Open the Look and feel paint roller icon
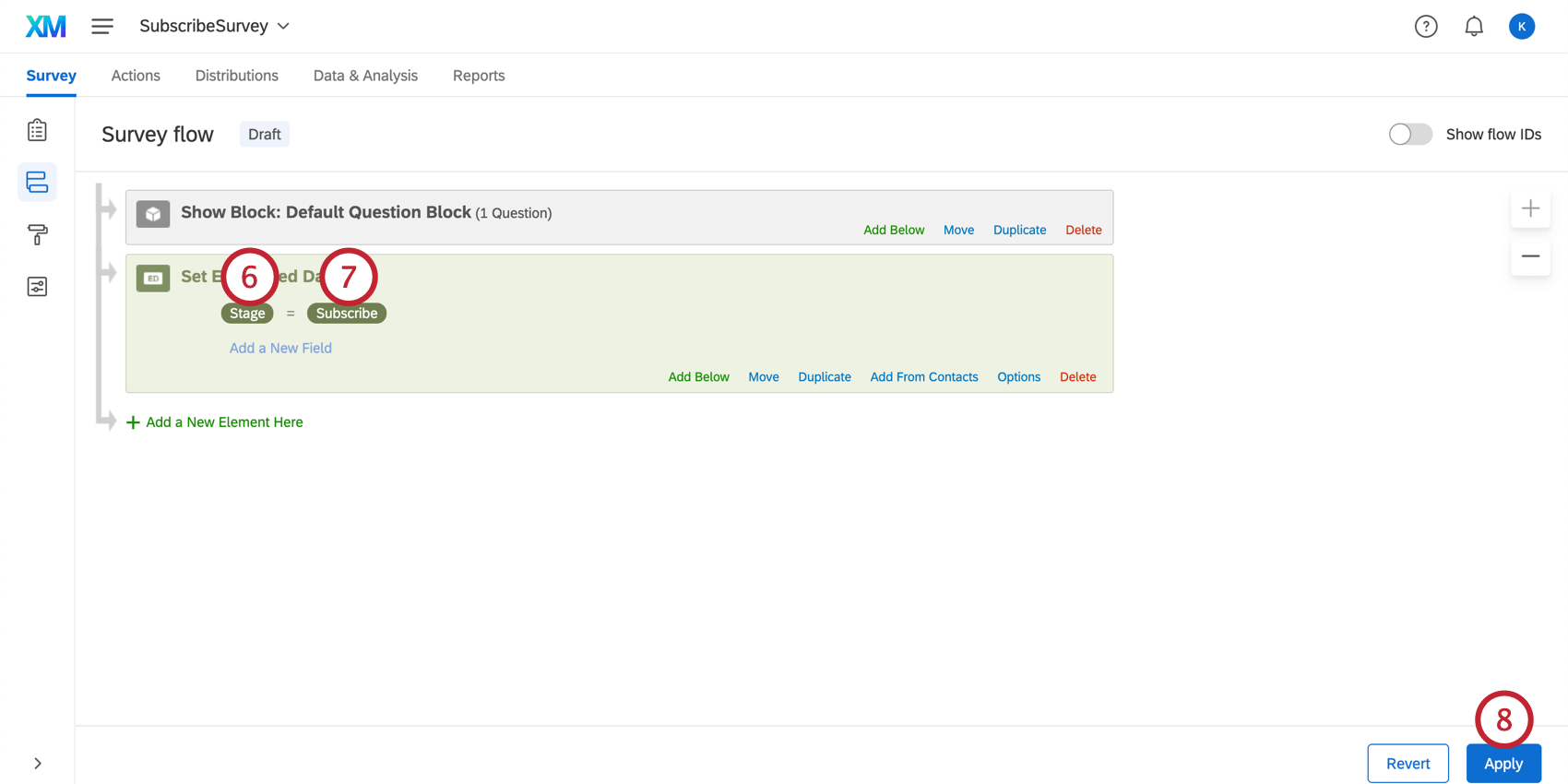Viewport: 1568px width, 784px height. [x=37, y=234]
